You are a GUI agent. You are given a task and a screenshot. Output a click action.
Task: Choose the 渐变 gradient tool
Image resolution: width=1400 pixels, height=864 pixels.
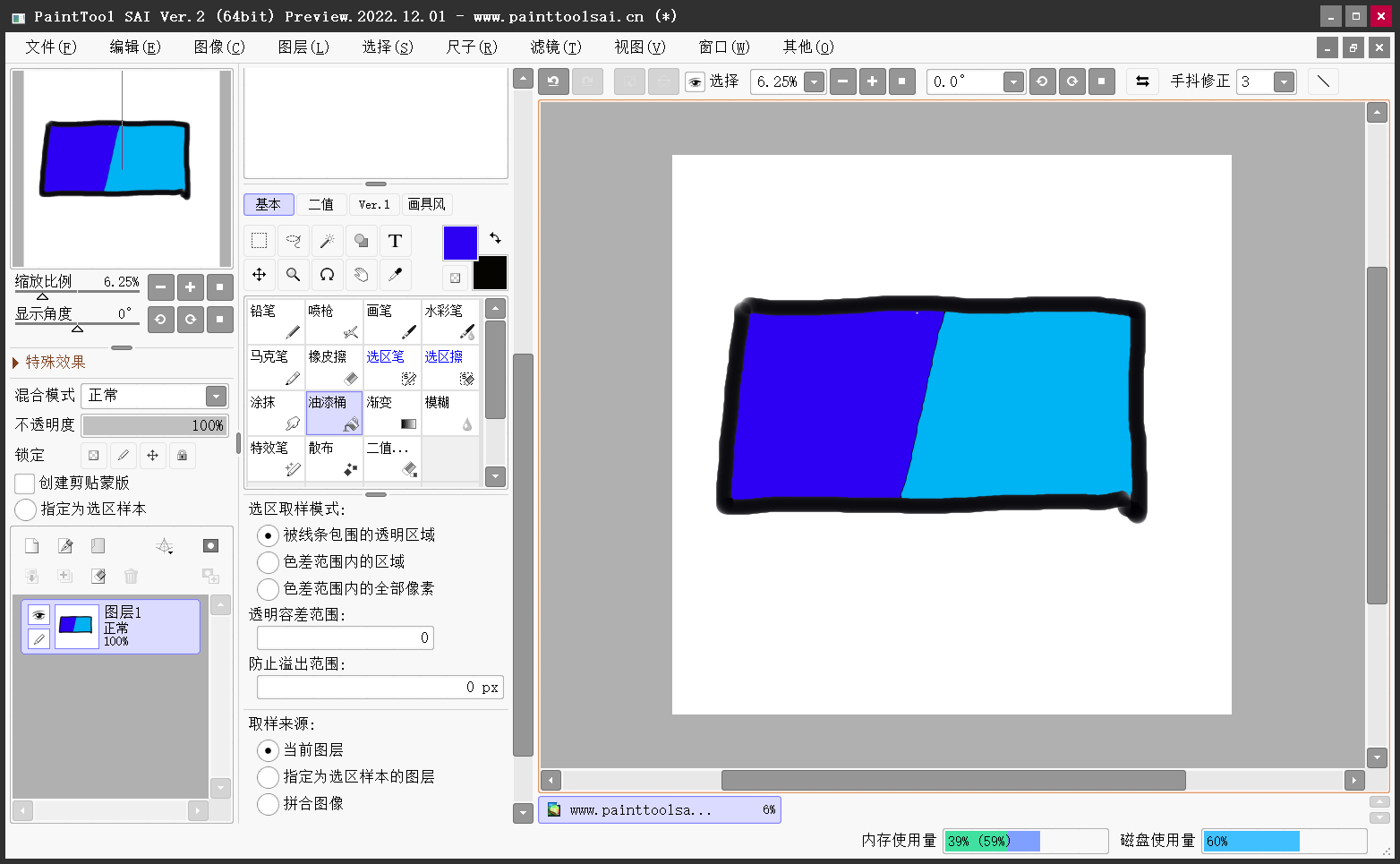coord(392,413)
